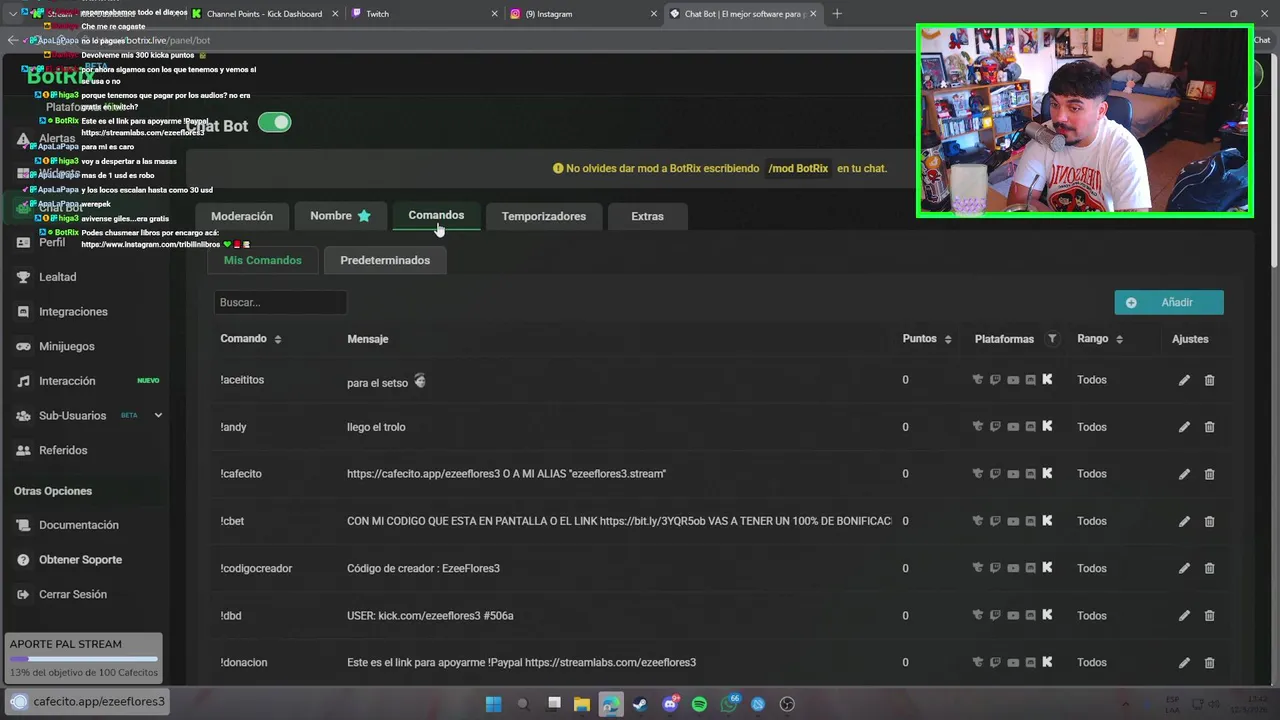Open the Alertas sidebar link
Image resolution: width=1280 pixels, height=720 pixels.
[x=57, y=138]
